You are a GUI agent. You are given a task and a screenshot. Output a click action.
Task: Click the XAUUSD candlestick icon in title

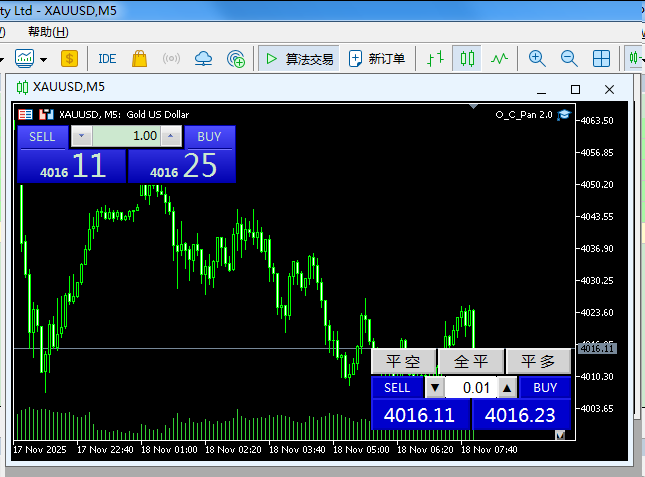tap(22, 87)
